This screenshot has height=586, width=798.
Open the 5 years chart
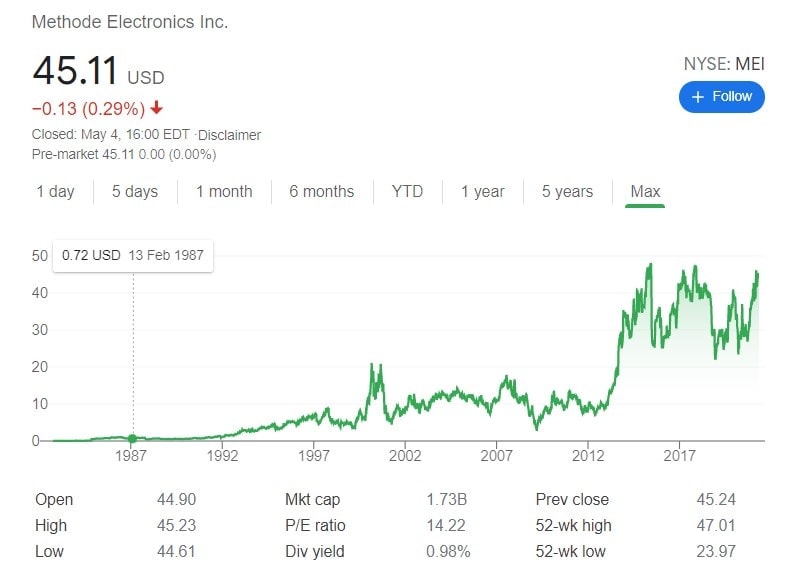(x=567, y=192)
